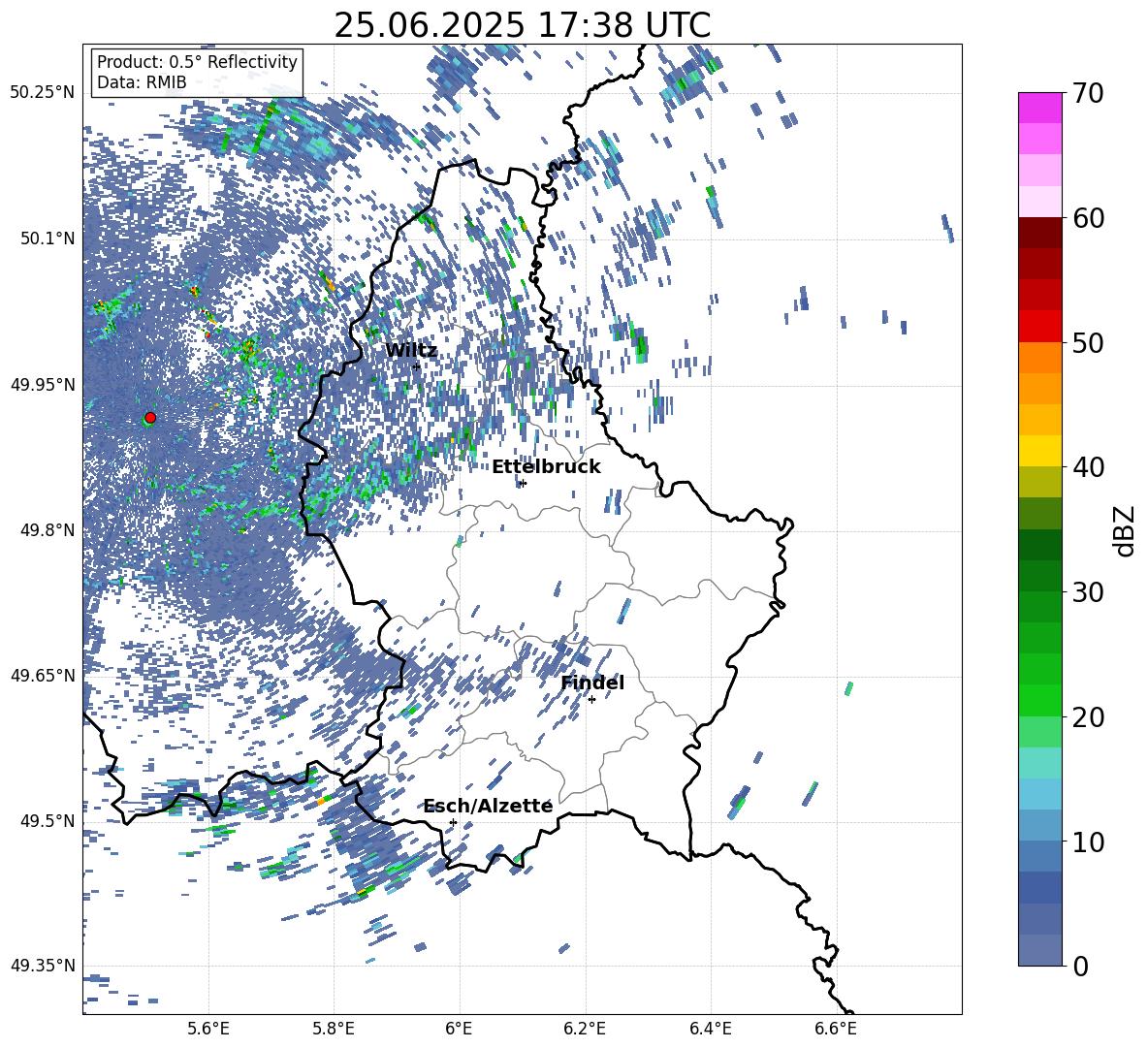Viewport: 1148px width, 1048px height.
Task: Click the Findel city label
Action: coord(592,683)
